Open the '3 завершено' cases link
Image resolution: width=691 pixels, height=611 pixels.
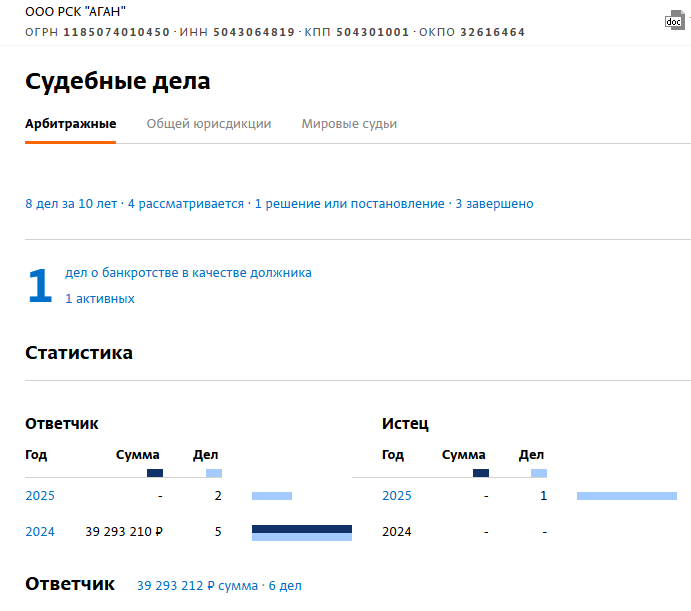(x=494, y=204)
